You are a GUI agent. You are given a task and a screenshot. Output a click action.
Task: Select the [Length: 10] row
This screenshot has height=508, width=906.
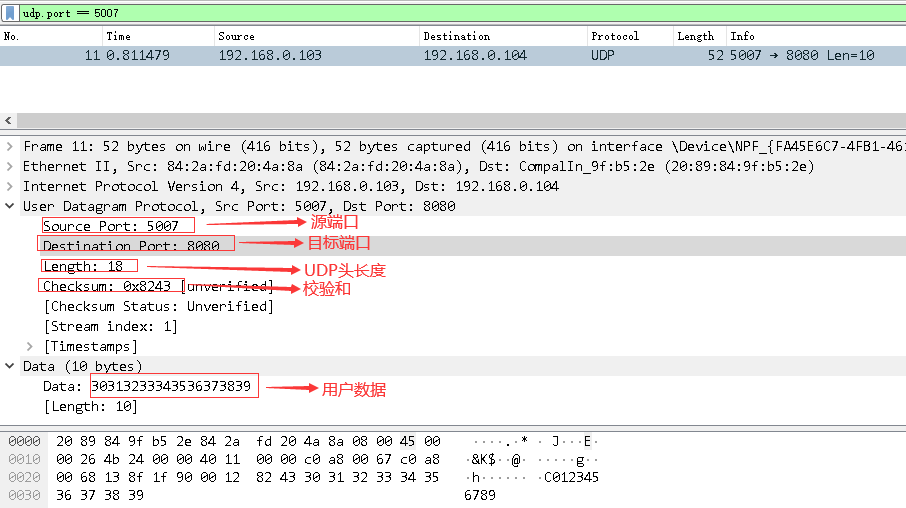point(91,406)
